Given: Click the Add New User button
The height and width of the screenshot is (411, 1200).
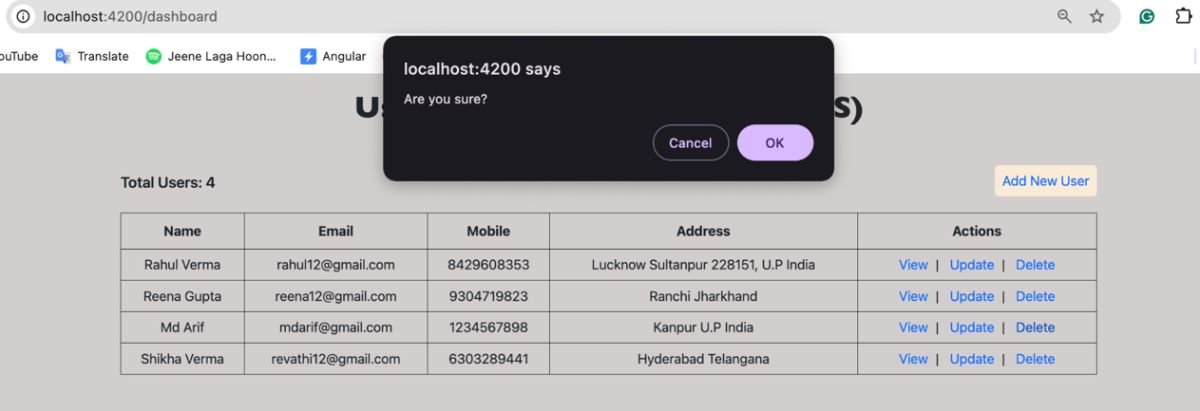Looking at the screenshot, I should coord(1045,181).
